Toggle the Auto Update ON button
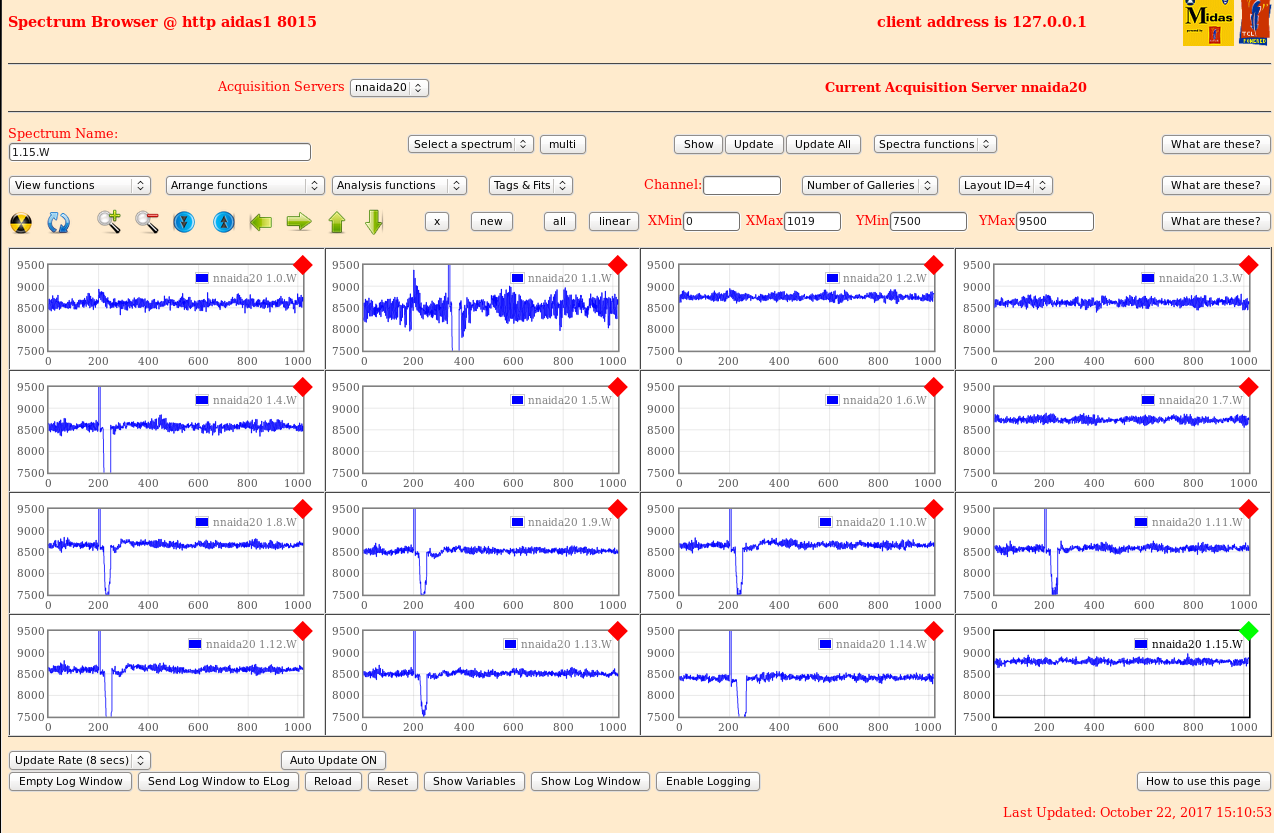 333,760
